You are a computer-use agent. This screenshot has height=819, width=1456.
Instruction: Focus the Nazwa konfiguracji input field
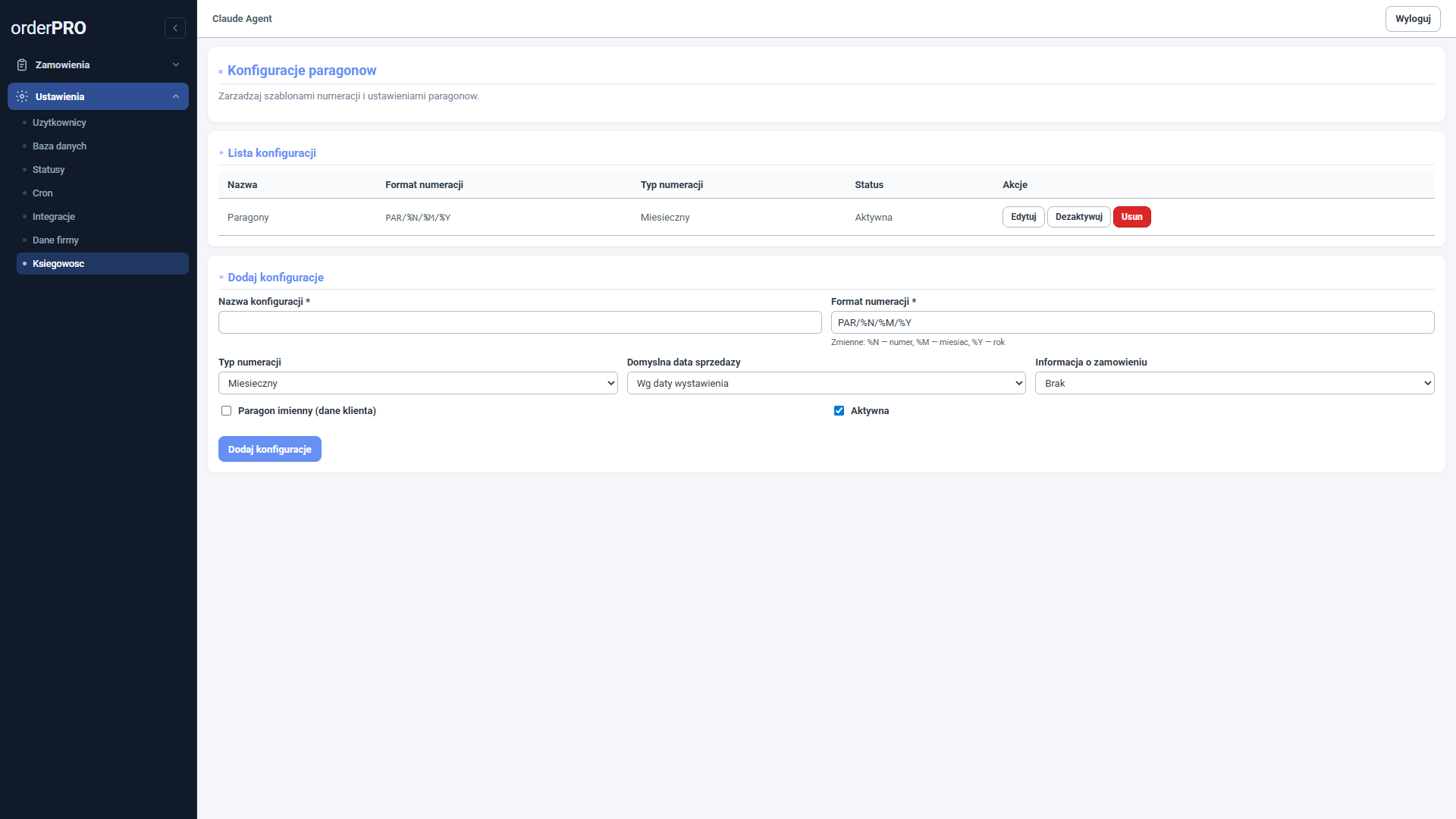(519, 322)
